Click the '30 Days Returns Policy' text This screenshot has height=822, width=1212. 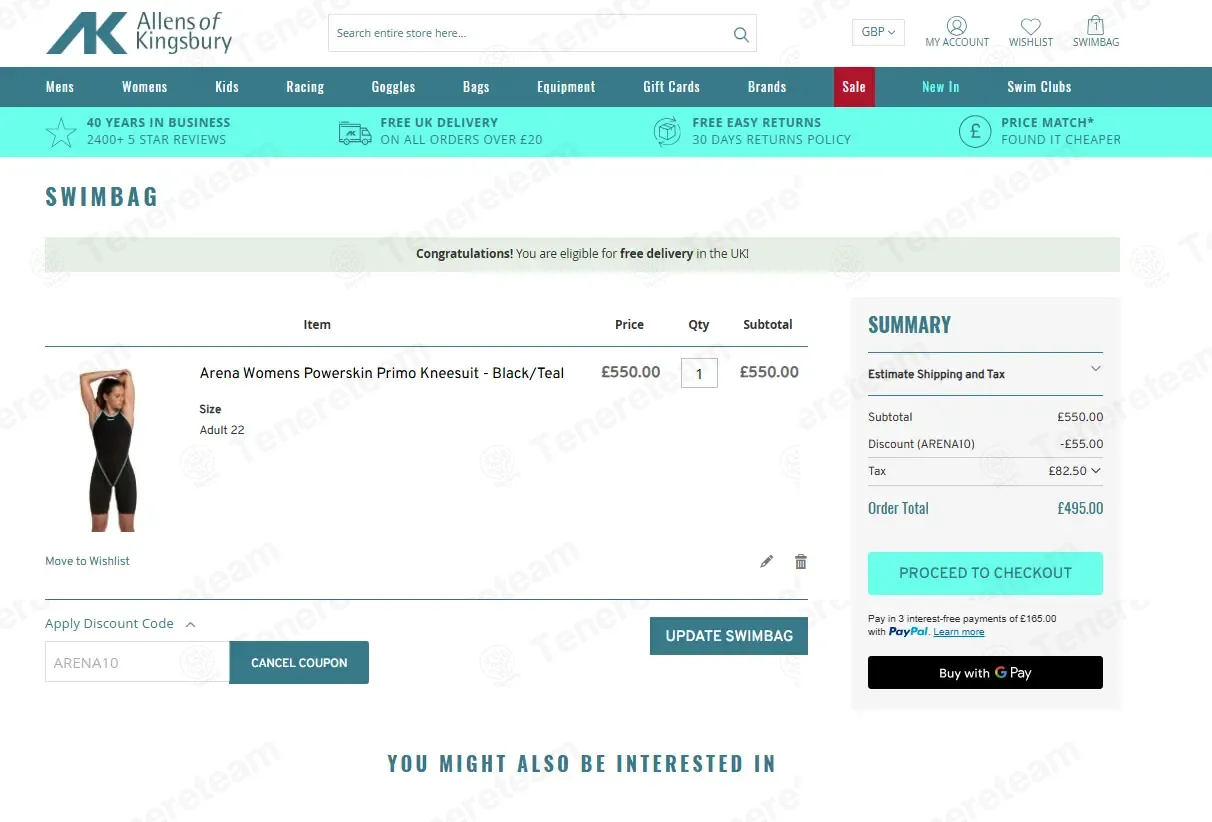771,140
